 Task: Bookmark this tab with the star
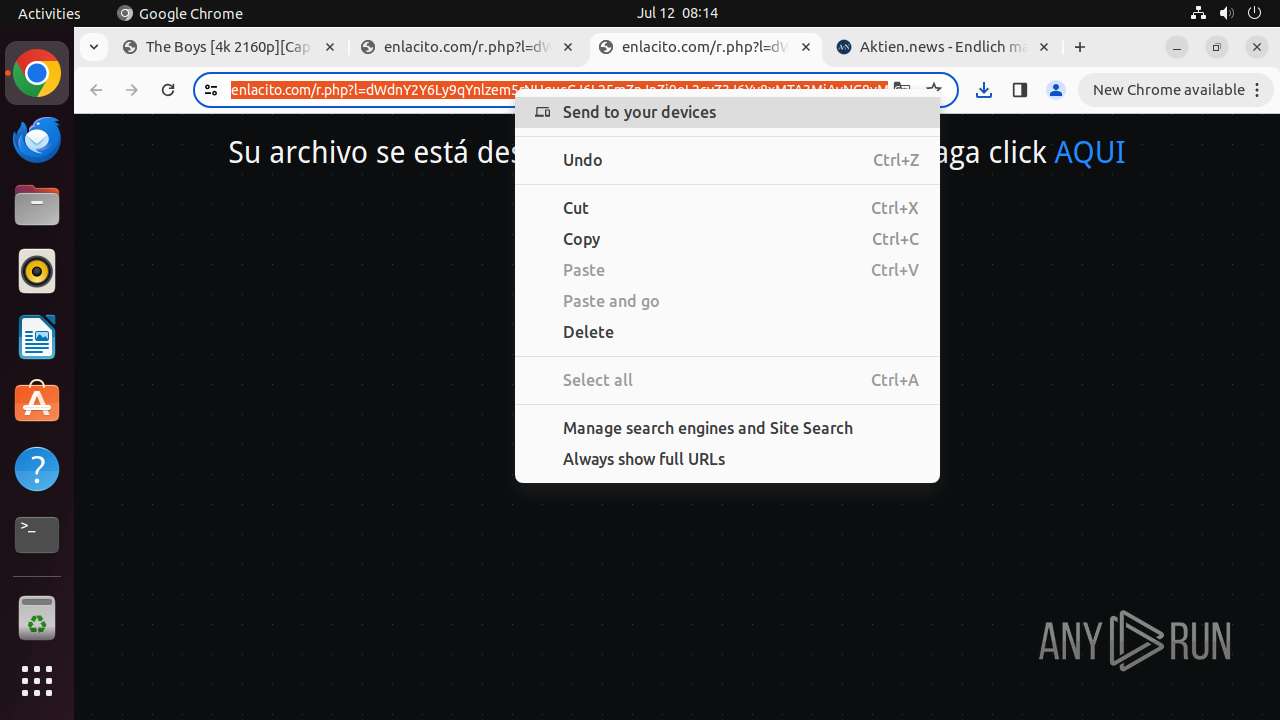934,90
